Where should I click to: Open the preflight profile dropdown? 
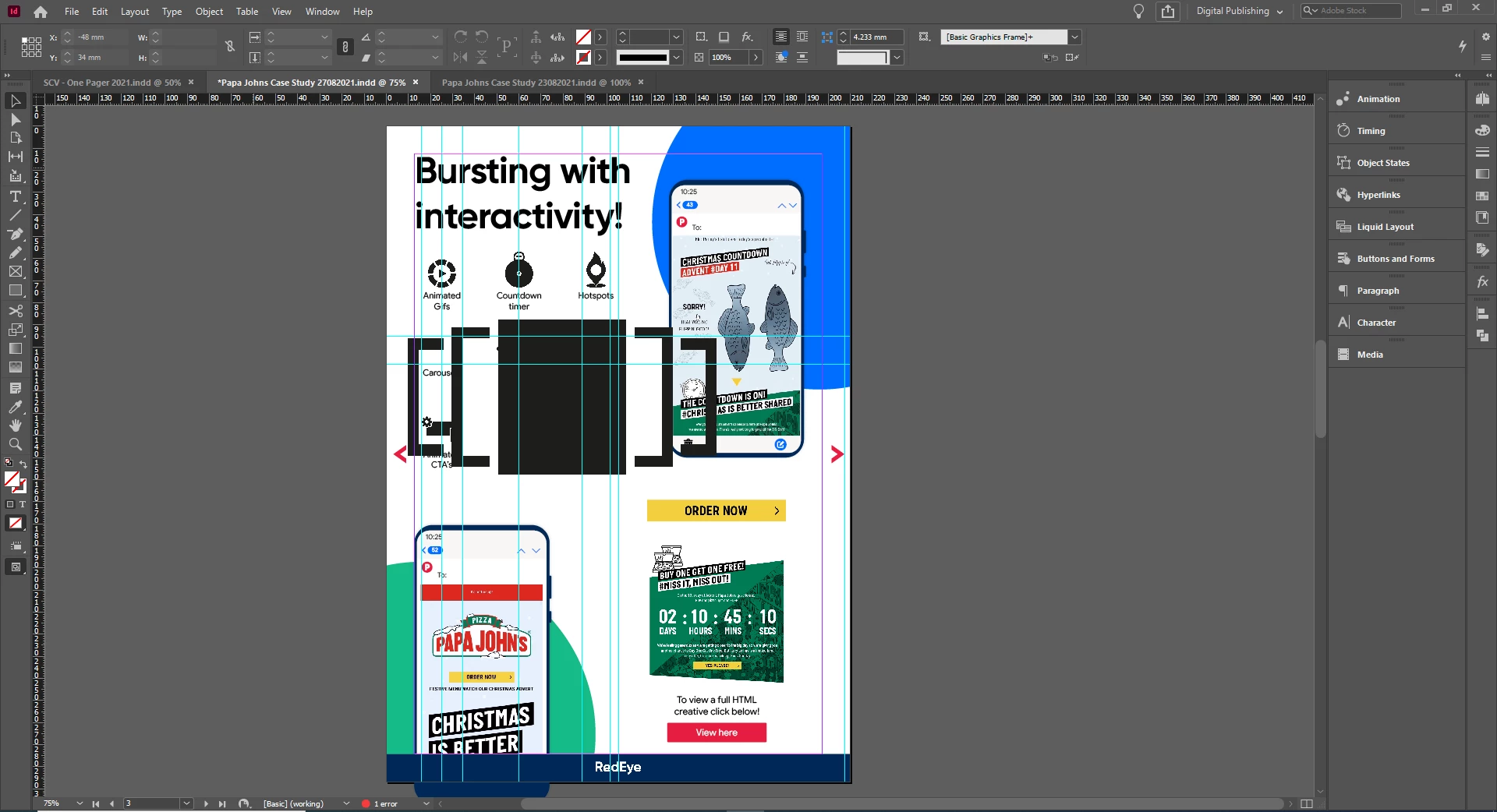tap(346, 803)
